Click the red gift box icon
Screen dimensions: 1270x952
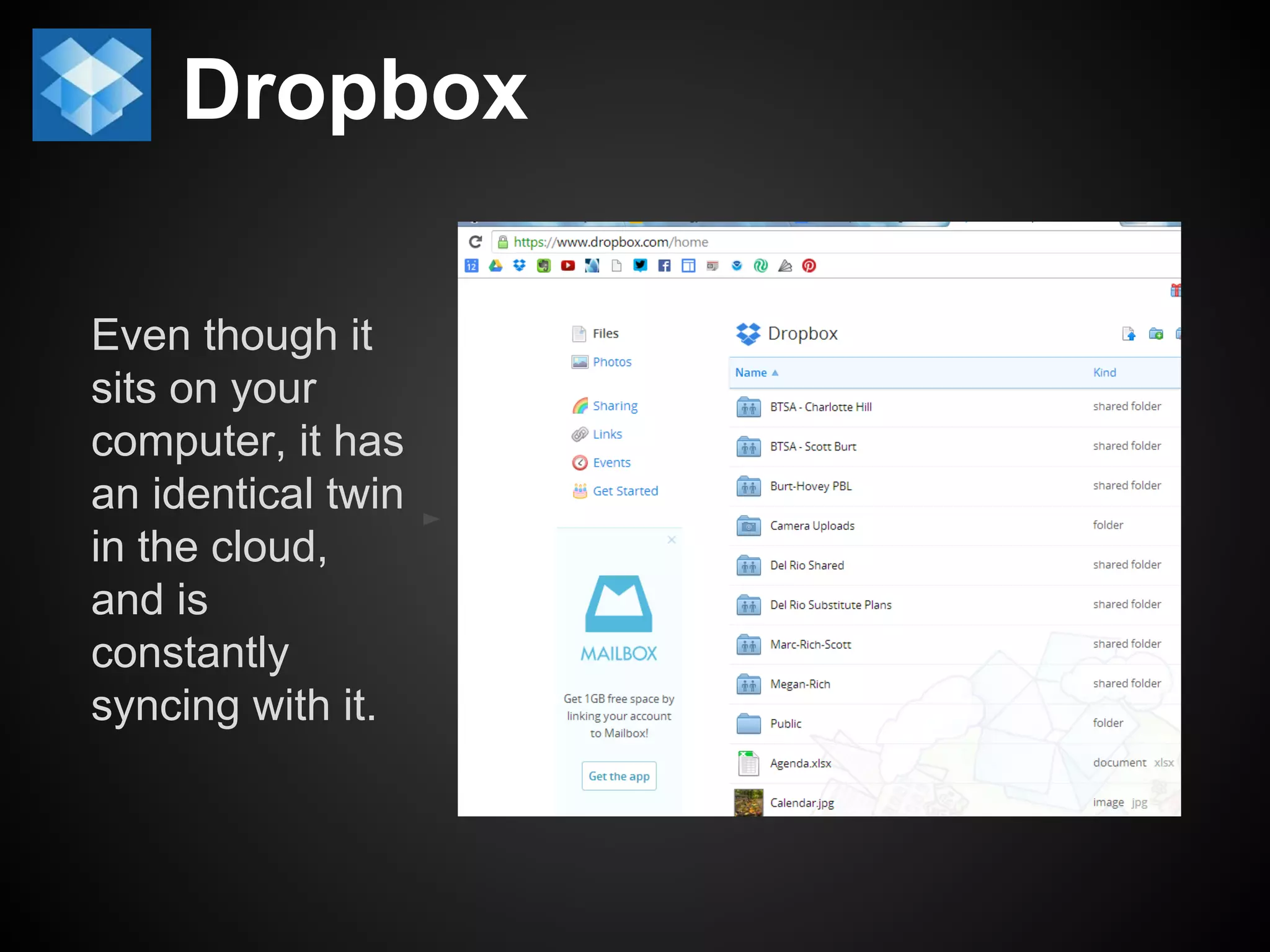coord(1175,290)
